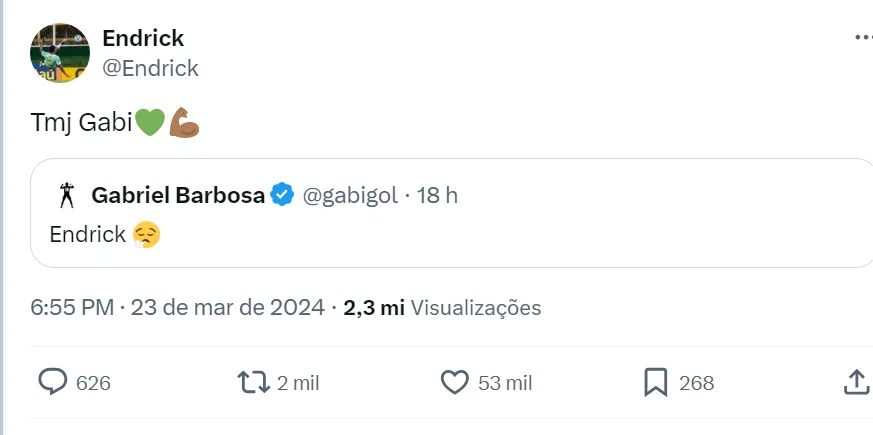This screenshot has height=435, width=873.
Task: Click the green heart emoji in the tweet
Action: 149,123
